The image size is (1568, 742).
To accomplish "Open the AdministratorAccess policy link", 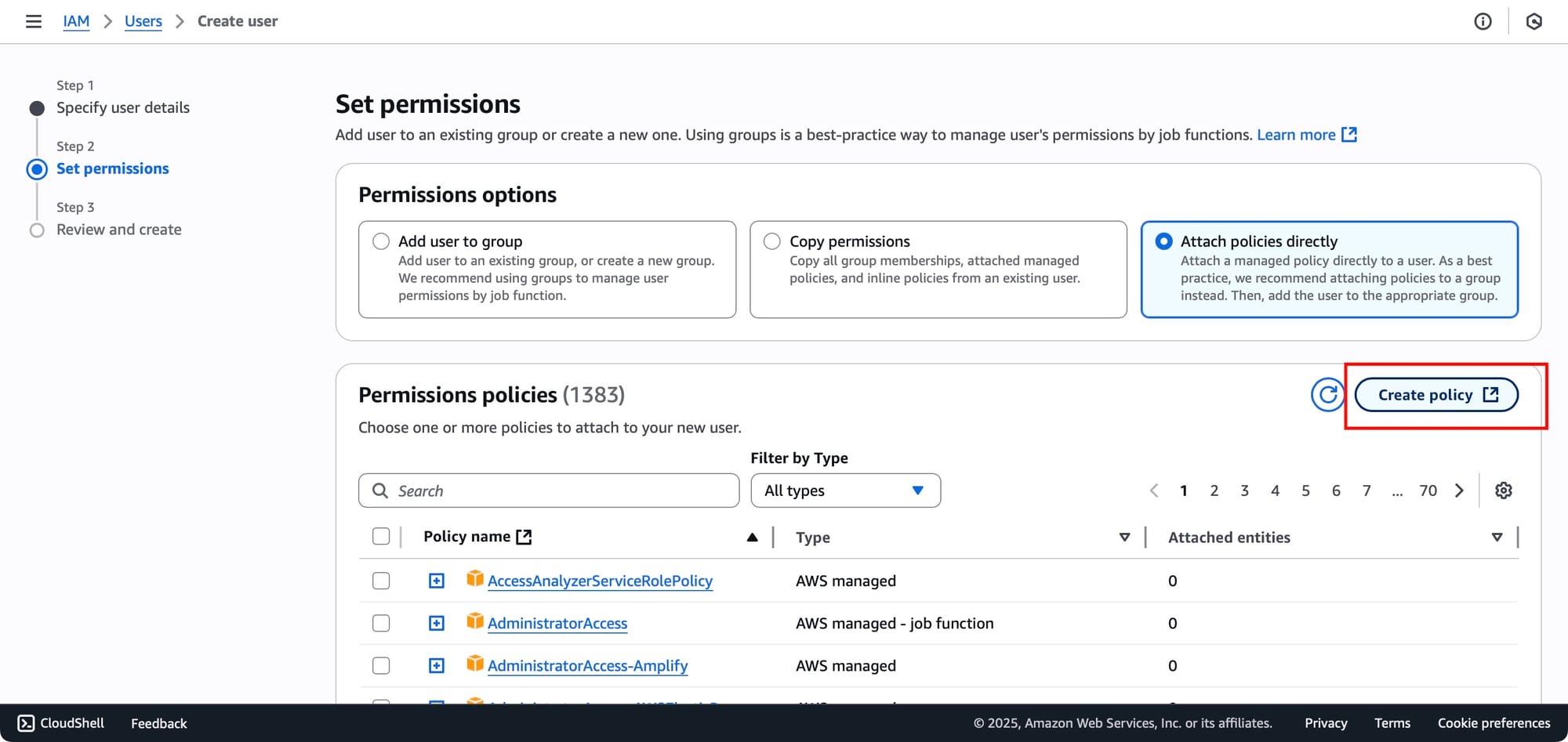I will (x=557, y=623).
